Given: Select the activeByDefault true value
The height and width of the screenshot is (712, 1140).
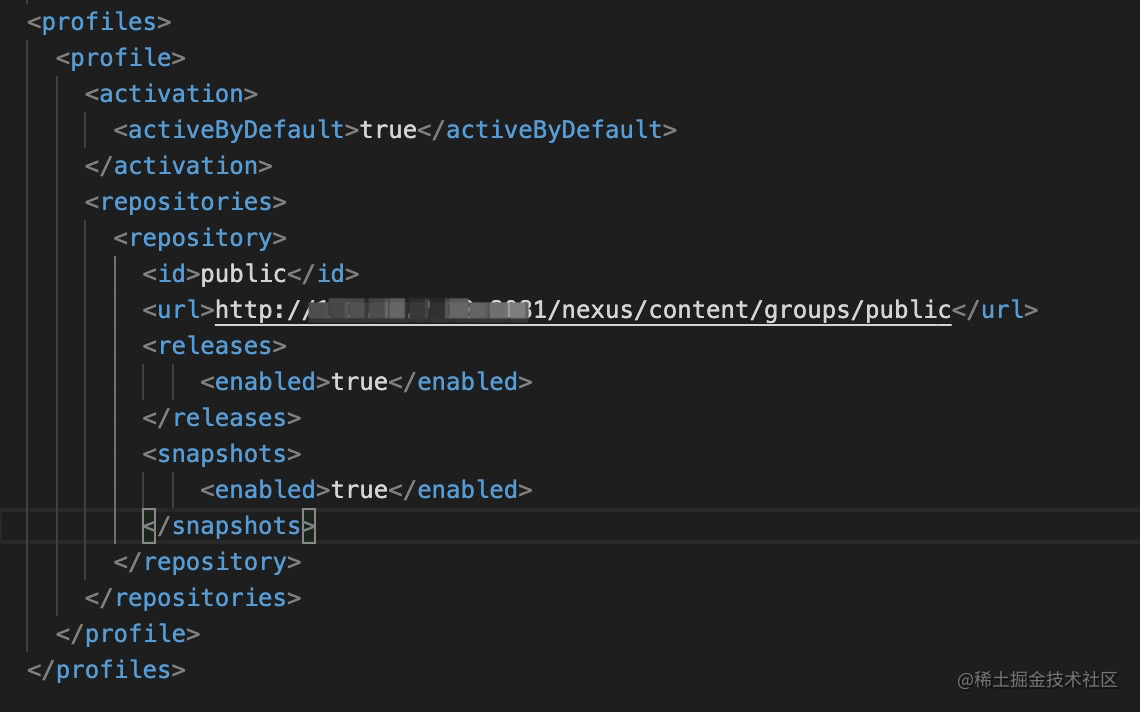Looking at the screenshot, I should coord(388,129).
